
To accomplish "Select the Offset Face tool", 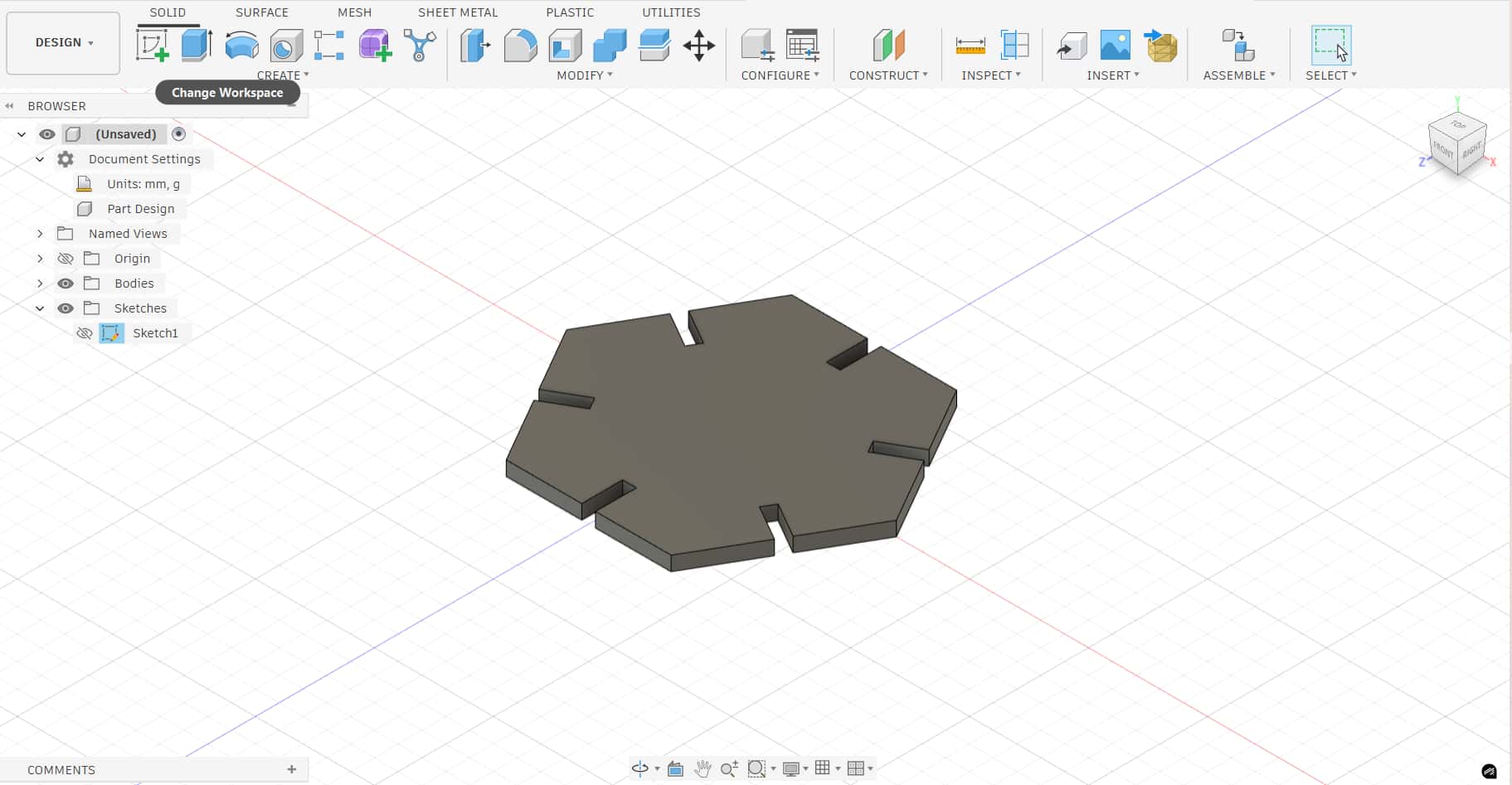I will click(654, 45).
